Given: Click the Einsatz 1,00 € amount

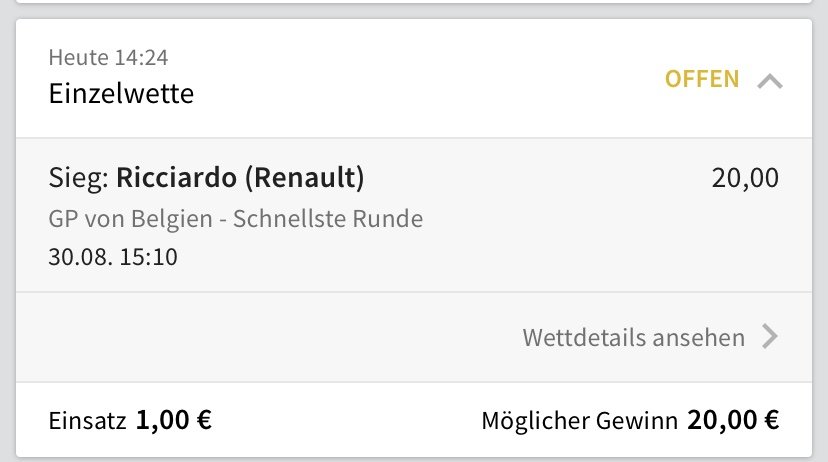Looking at the screenshot, I should (x=174, y=420).
